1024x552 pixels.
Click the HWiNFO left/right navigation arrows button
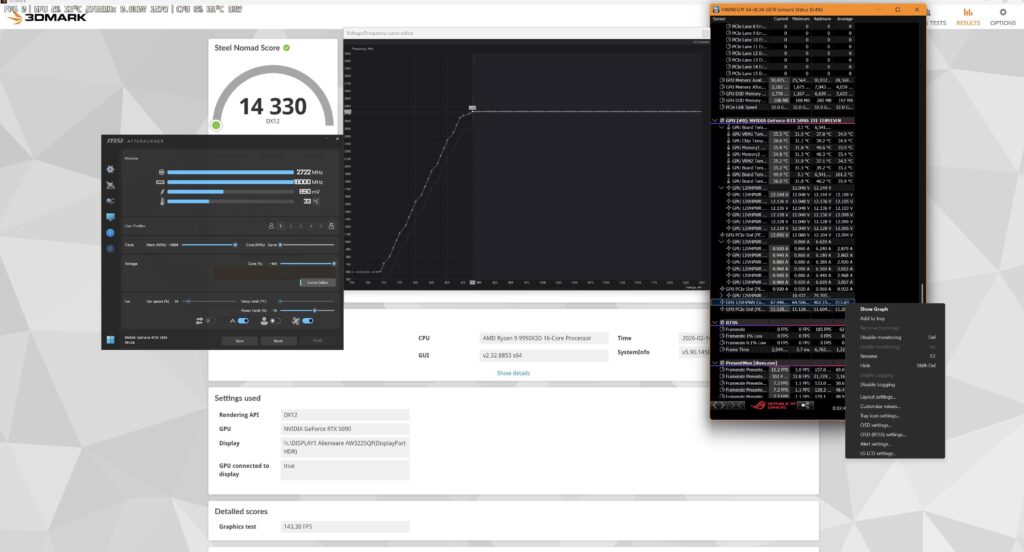tap(719, 406)
